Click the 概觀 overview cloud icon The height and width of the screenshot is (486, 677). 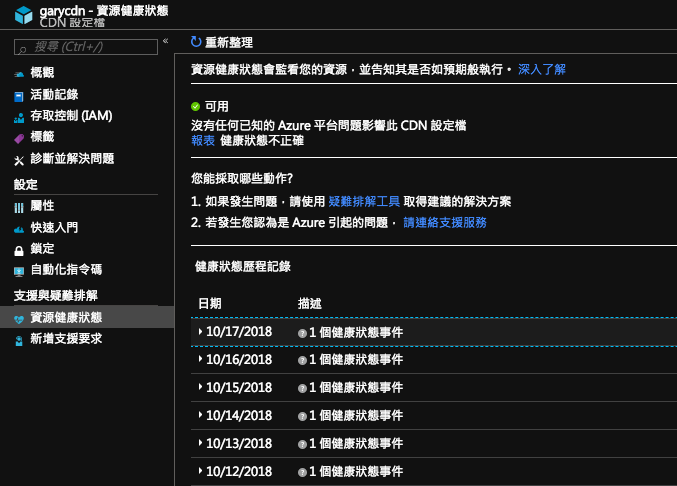pos(19,74)
